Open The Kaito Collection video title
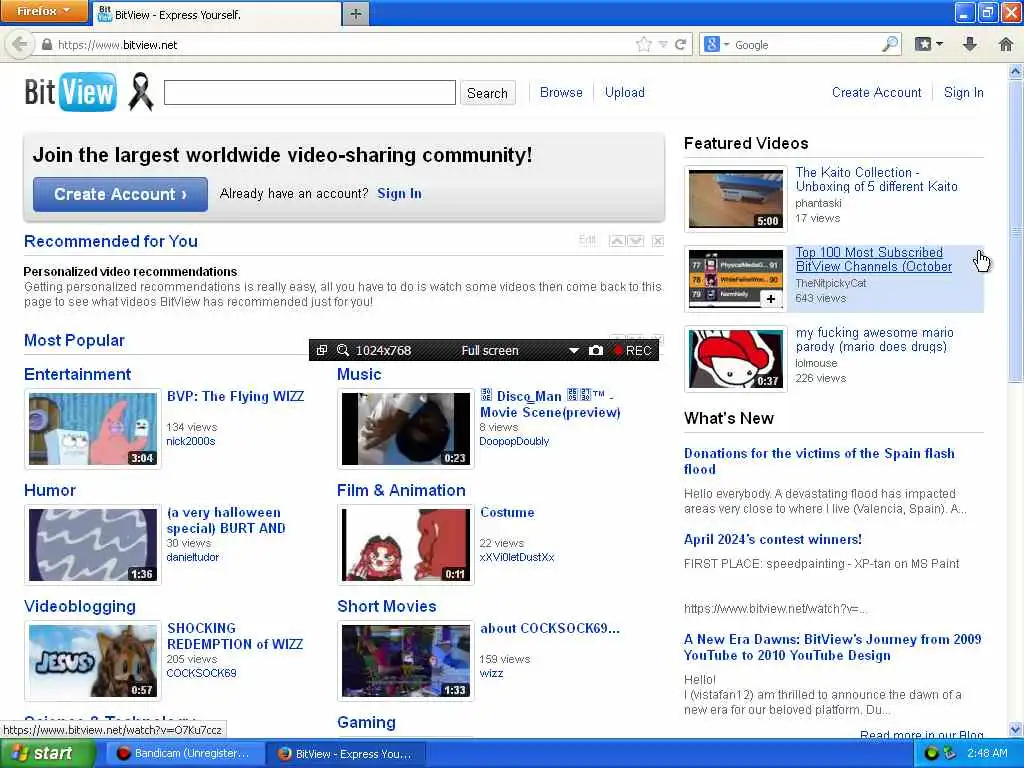This screenshot has width=1024, height=768. (876, 180)
